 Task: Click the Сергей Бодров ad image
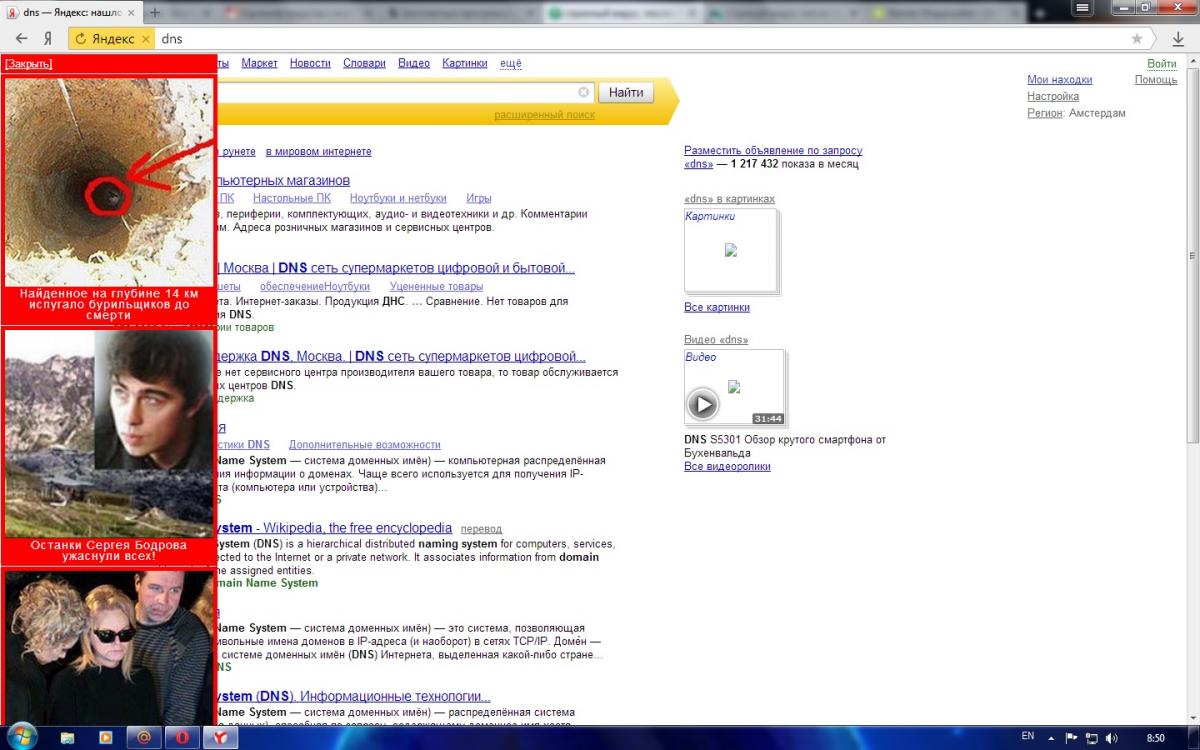pyautogui.click(x=109, y=434)
